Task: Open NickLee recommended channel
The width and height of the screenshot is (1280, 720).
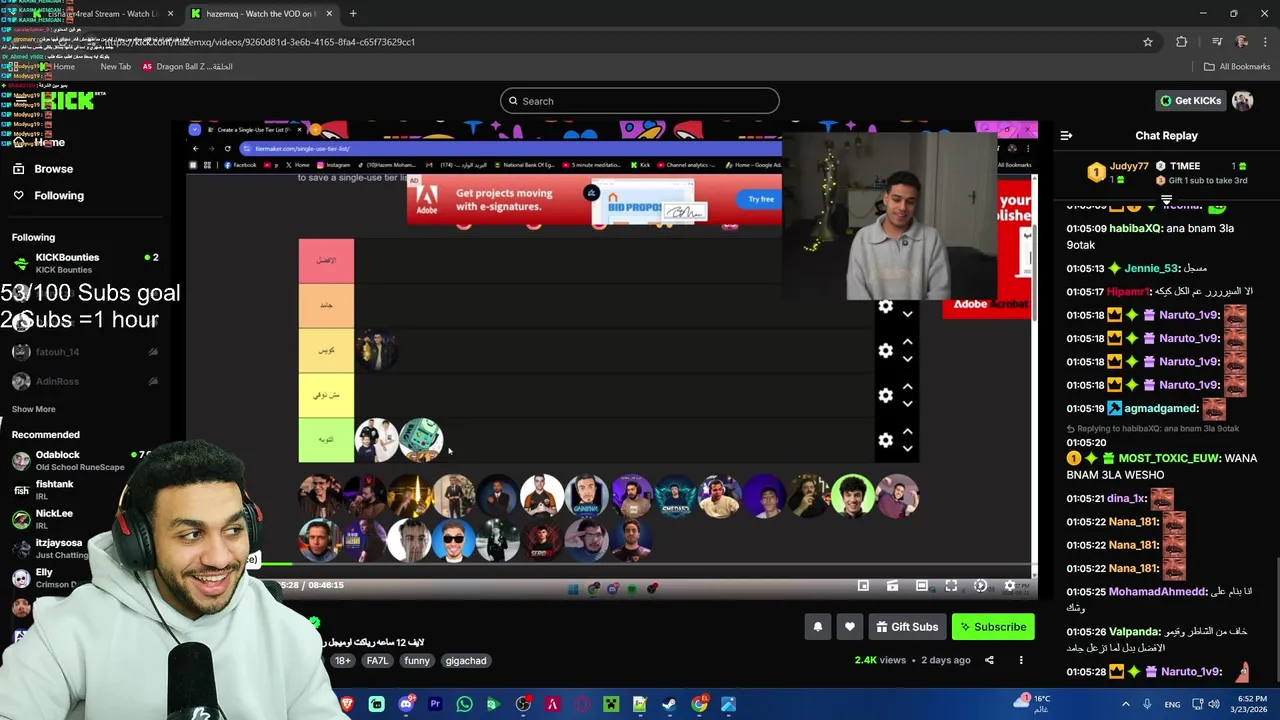Action: point(54,518)
